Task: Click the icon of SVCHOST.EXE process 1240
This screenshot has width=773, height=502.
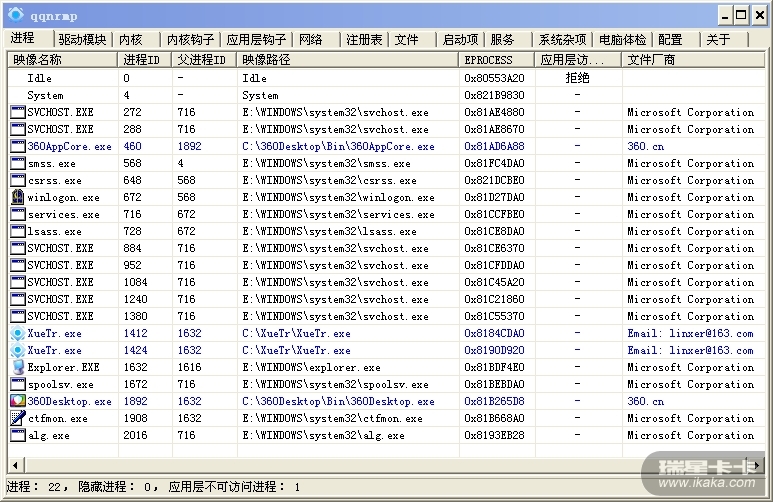Action: (18, 299)
